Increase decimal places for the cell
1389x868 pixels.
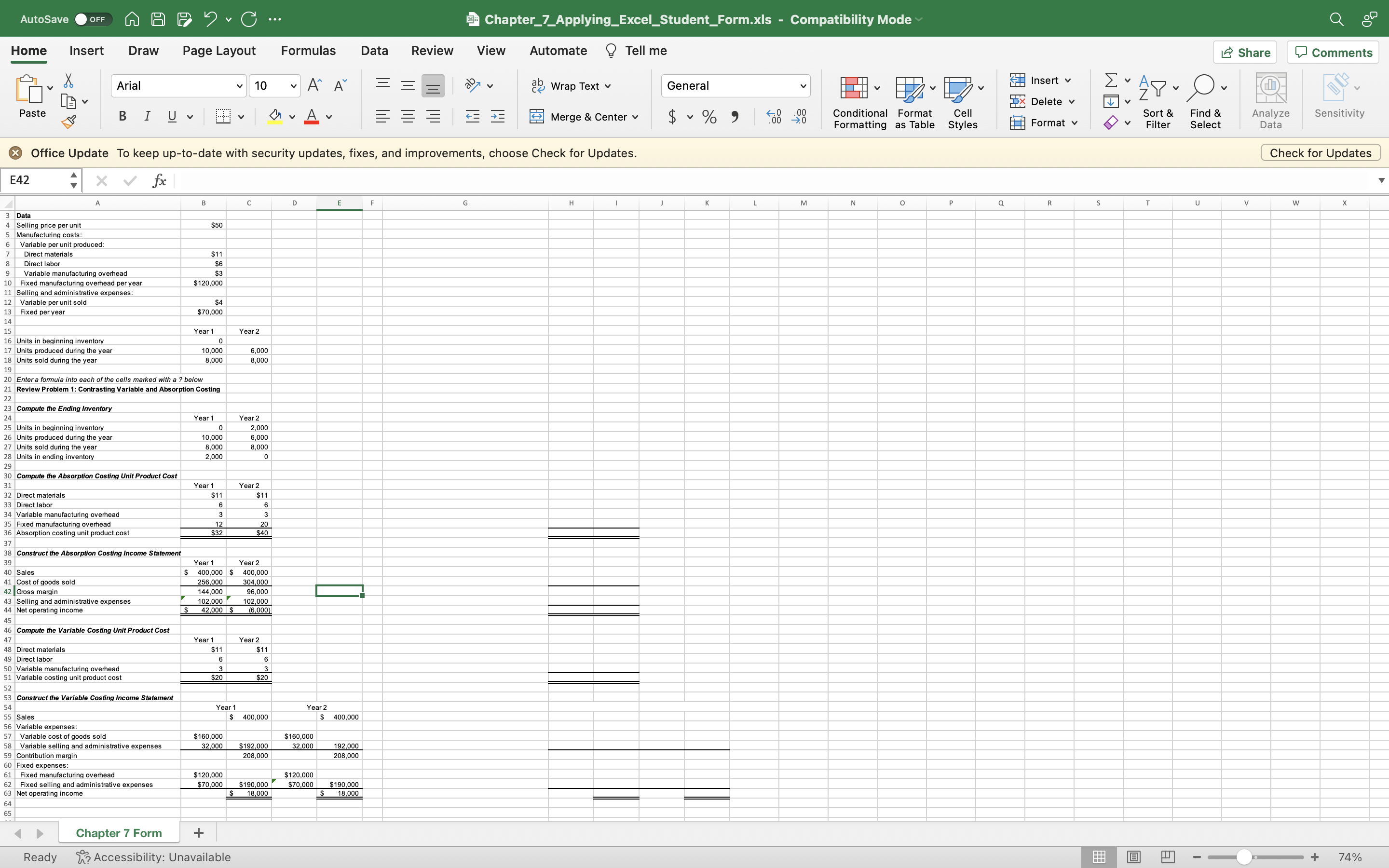(x=773, y=117)
